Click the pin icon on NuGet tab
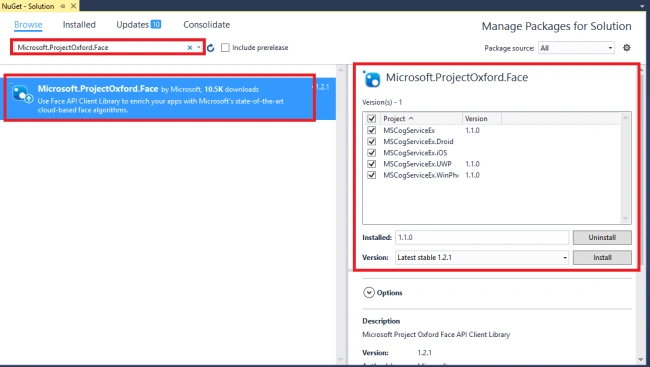The image size is (650, 367). tap(63, 6)
